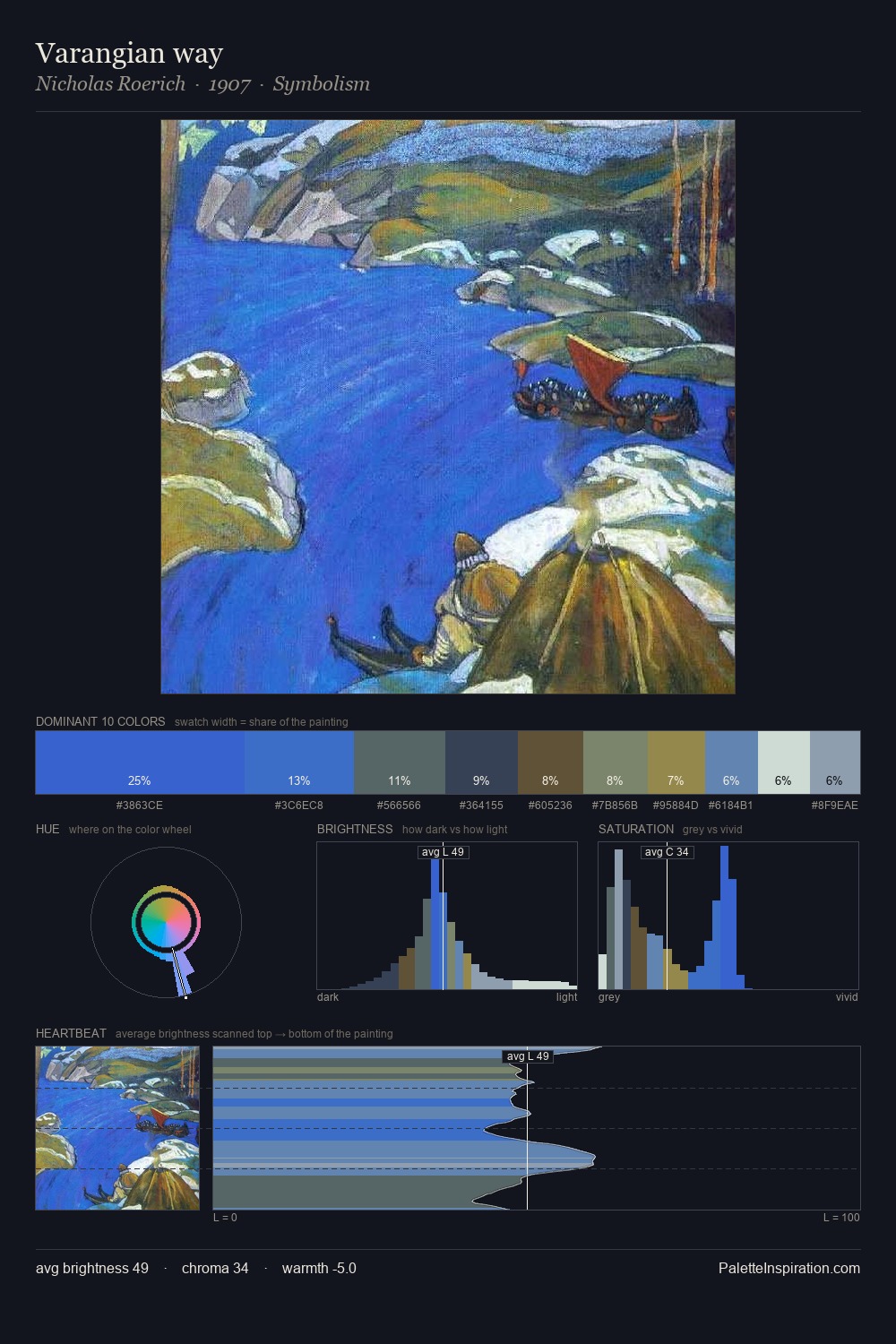Click 'how dark vs how light' caption

pos(454,829)
